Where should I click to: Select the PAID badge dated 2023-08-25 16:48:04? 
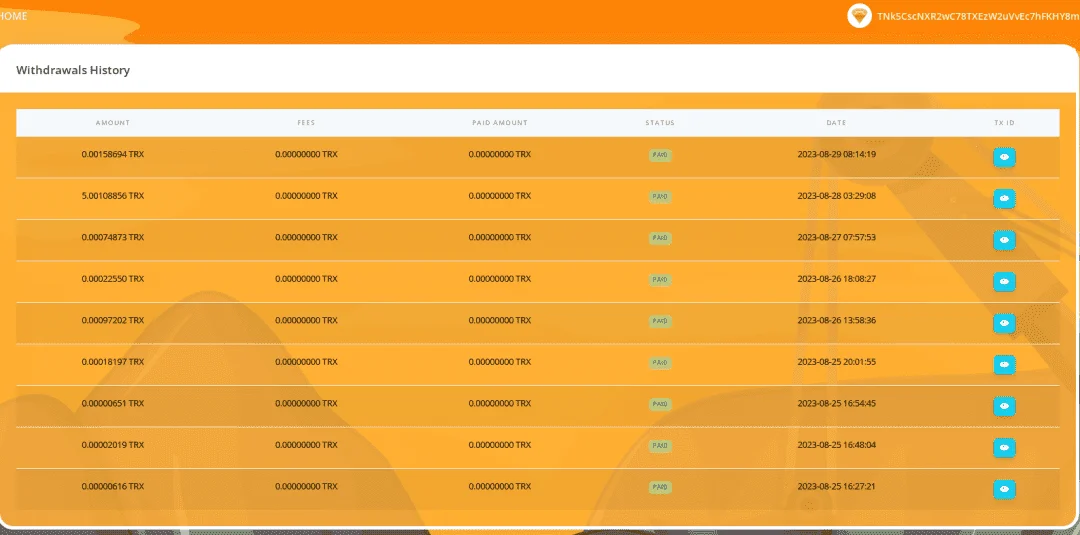[x=660, y=445]
